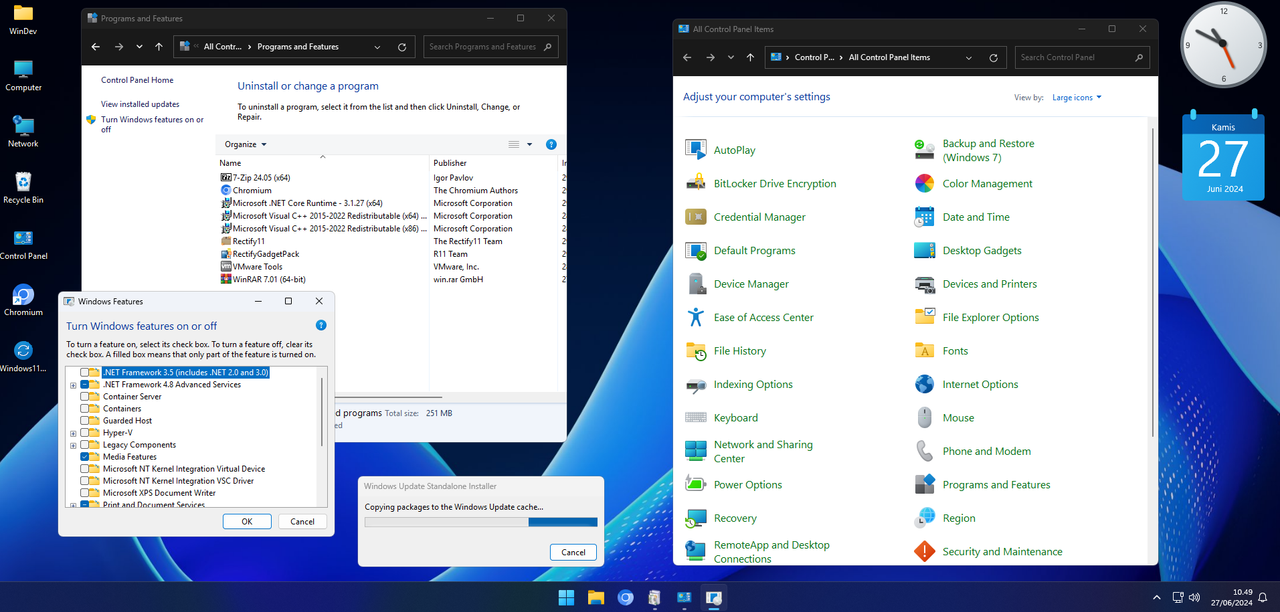Image resolution: width=1280 pixels, height=612 pixels.
Task: Open the Fonts item
Action: point(941,351)
